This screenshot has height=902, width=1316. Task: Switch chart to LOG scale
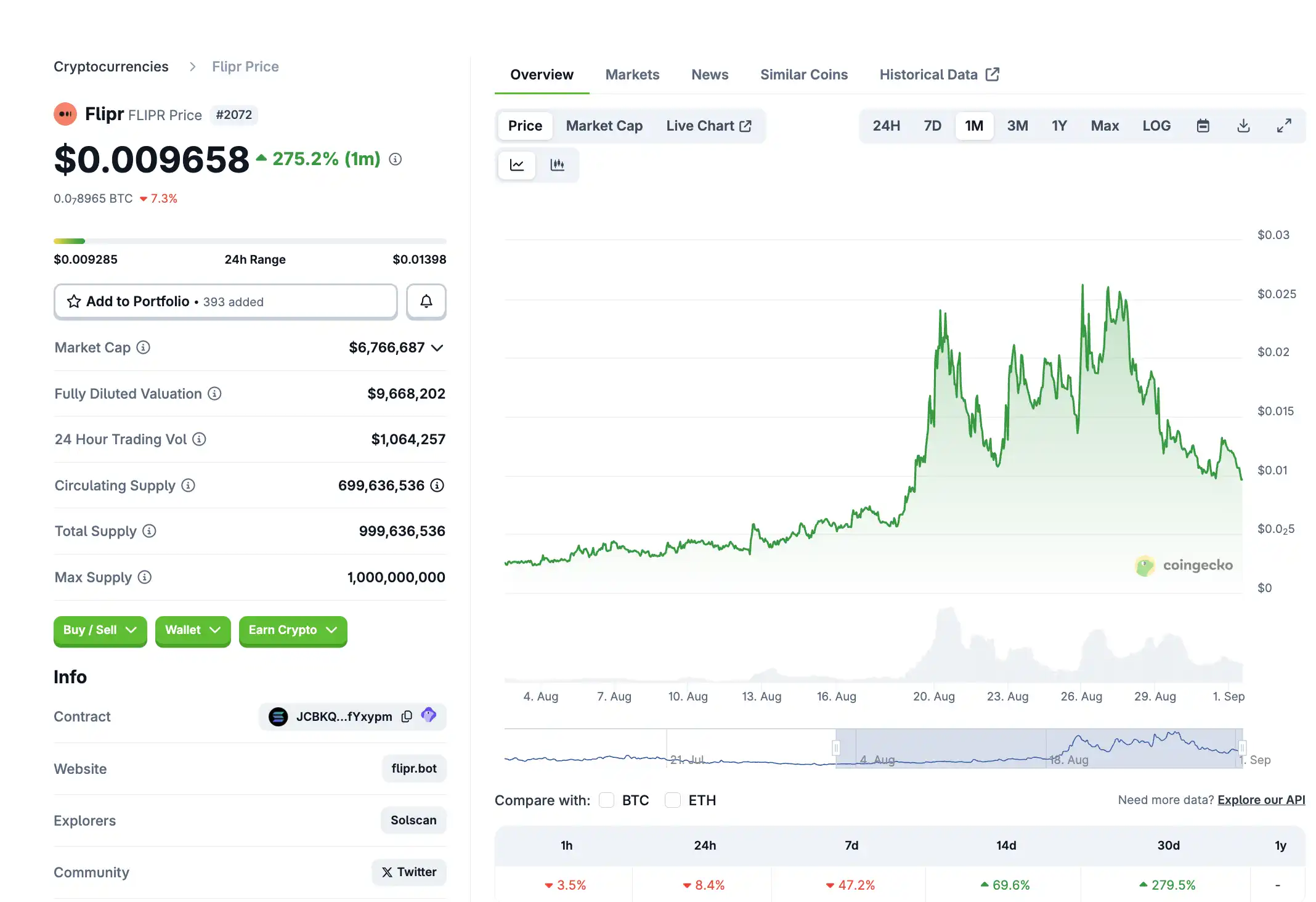(x=1156, y=125)
